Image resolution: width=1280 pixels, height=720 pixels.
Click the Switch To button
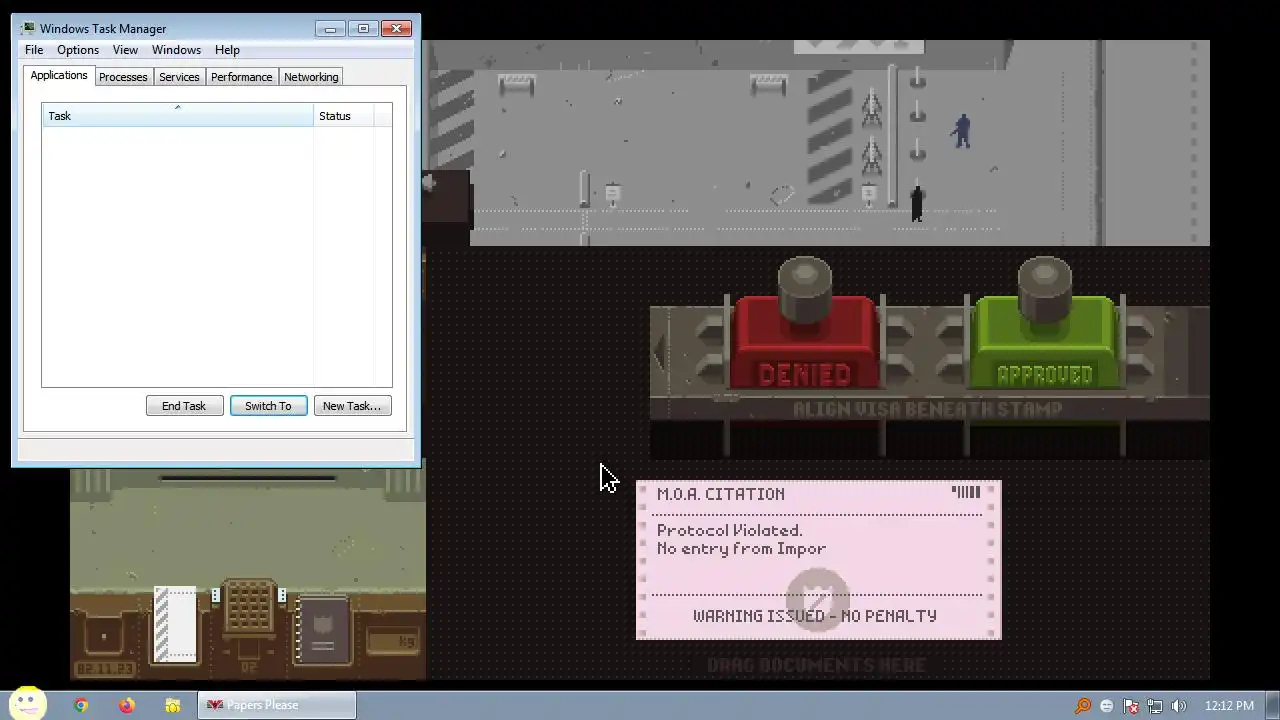(x=268, y=406)
